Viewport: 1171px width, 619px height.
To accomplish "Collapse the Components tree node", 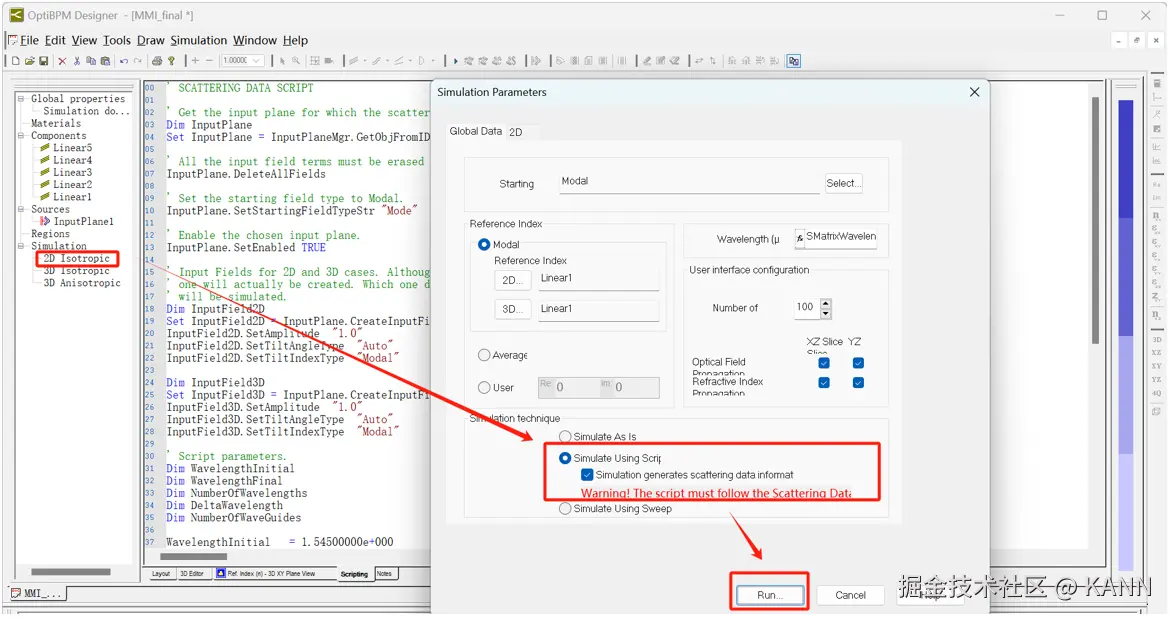I will (x=22, y=136).
